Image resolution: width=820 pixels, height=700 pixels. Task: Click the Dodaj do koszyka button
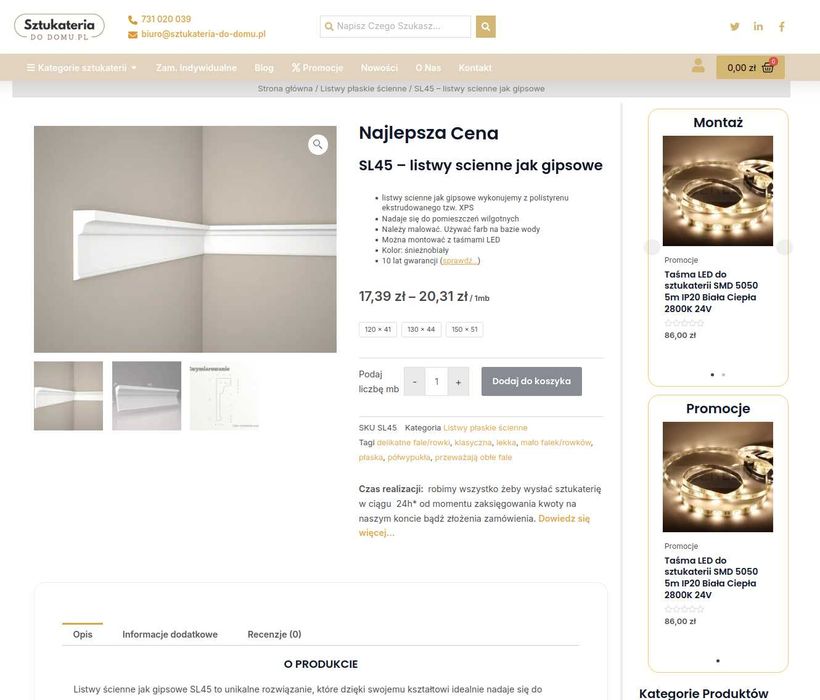pos(531,381)
